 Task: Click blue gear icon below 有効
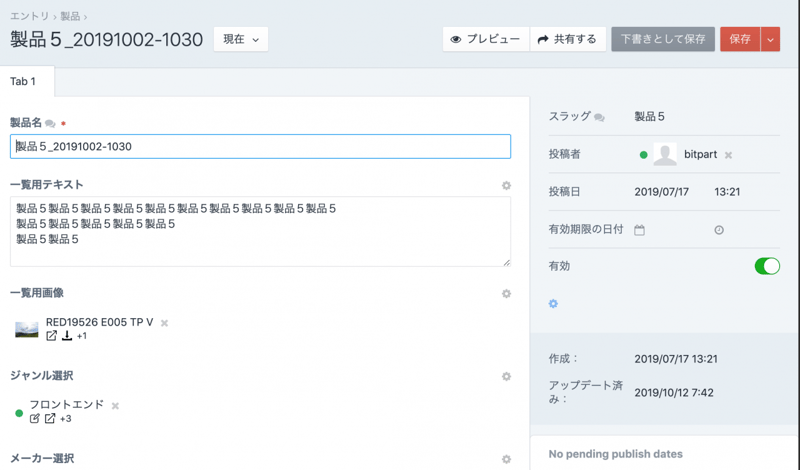coord(553,304)
